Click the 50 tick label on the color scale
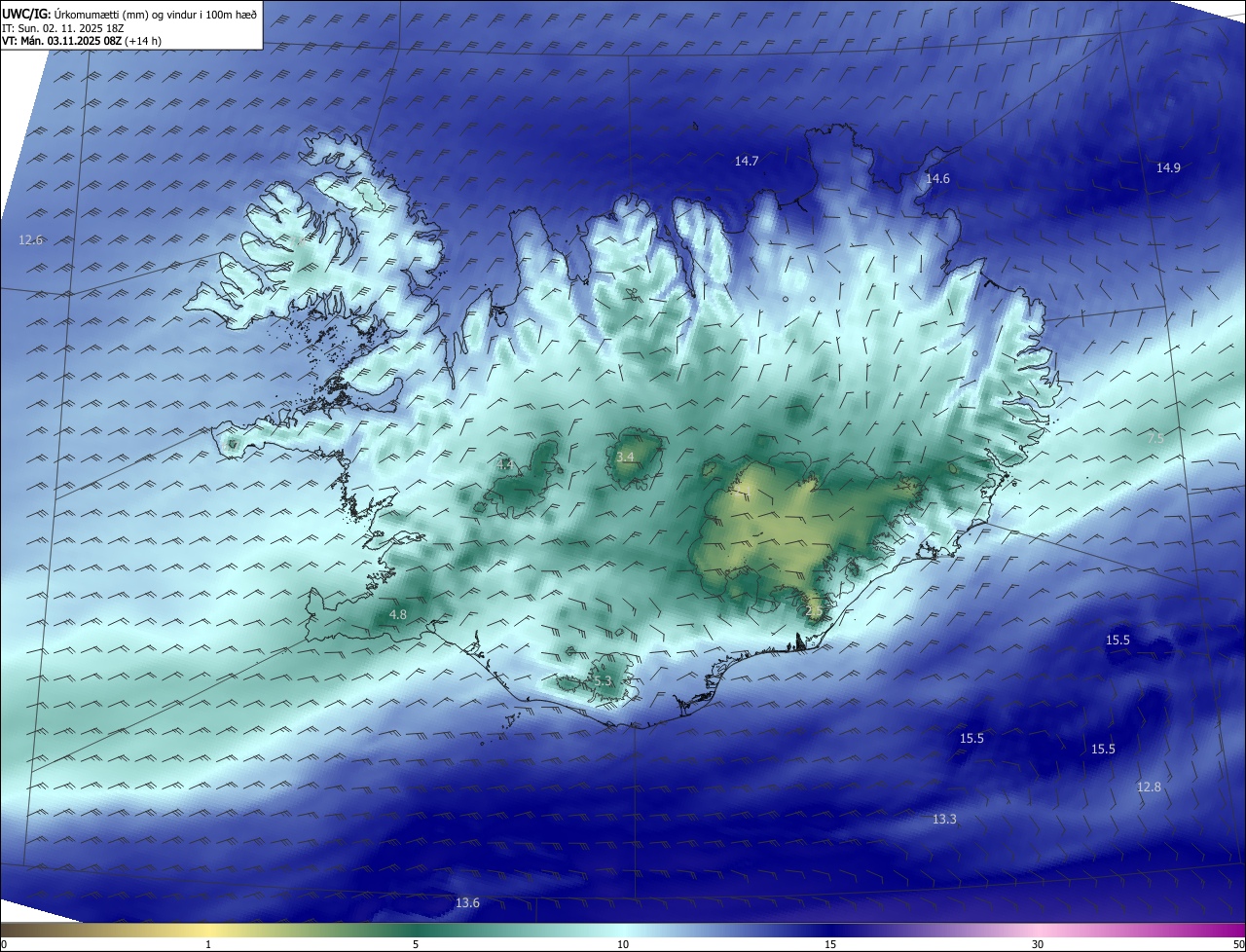 (1238, 944)
